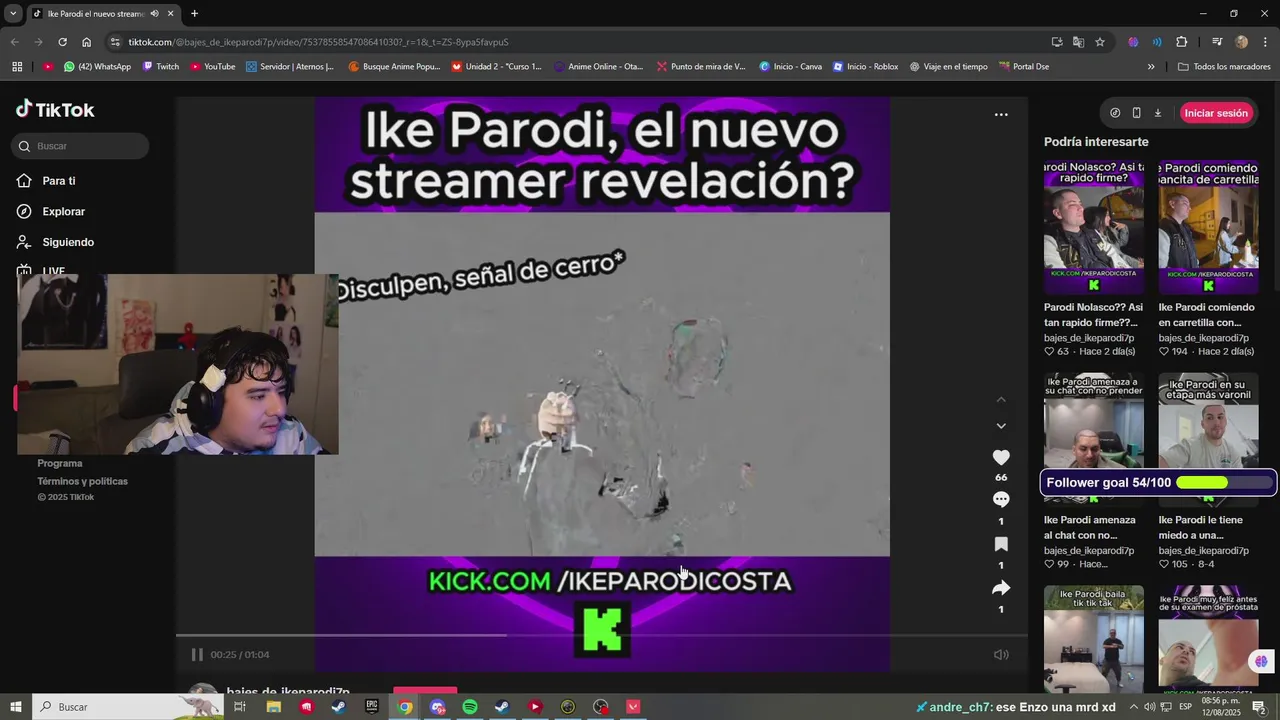
Task: Open Chrome profile avatar
Action: point(1241,42)
